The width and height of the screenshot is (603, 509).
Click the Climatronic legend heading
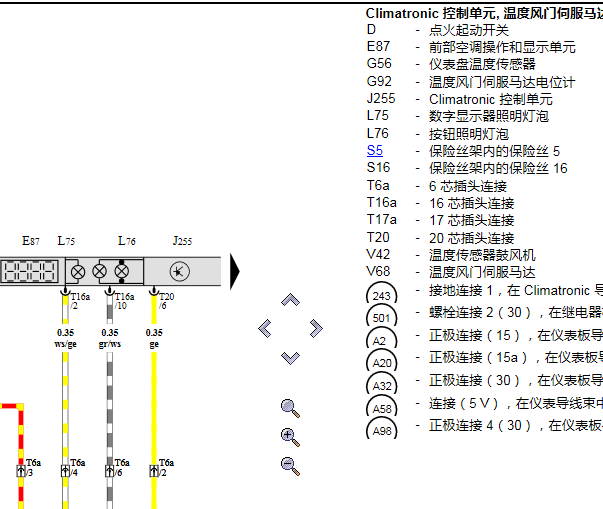(x=484, y=13)
